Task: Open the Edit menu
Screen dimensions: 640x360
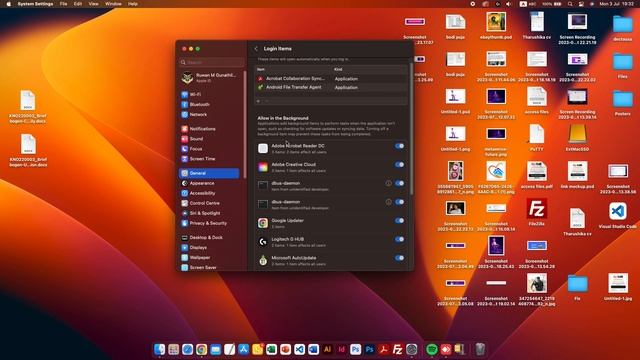Action: coord(78,4)
